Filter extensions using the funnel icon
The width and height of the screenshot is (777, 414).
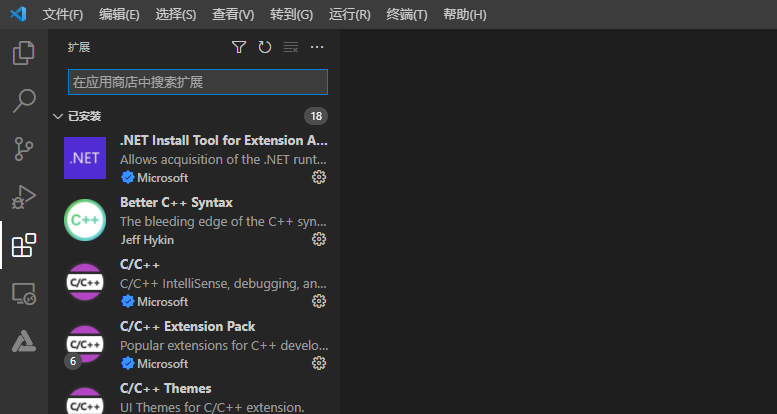click(x=239, y=47)
